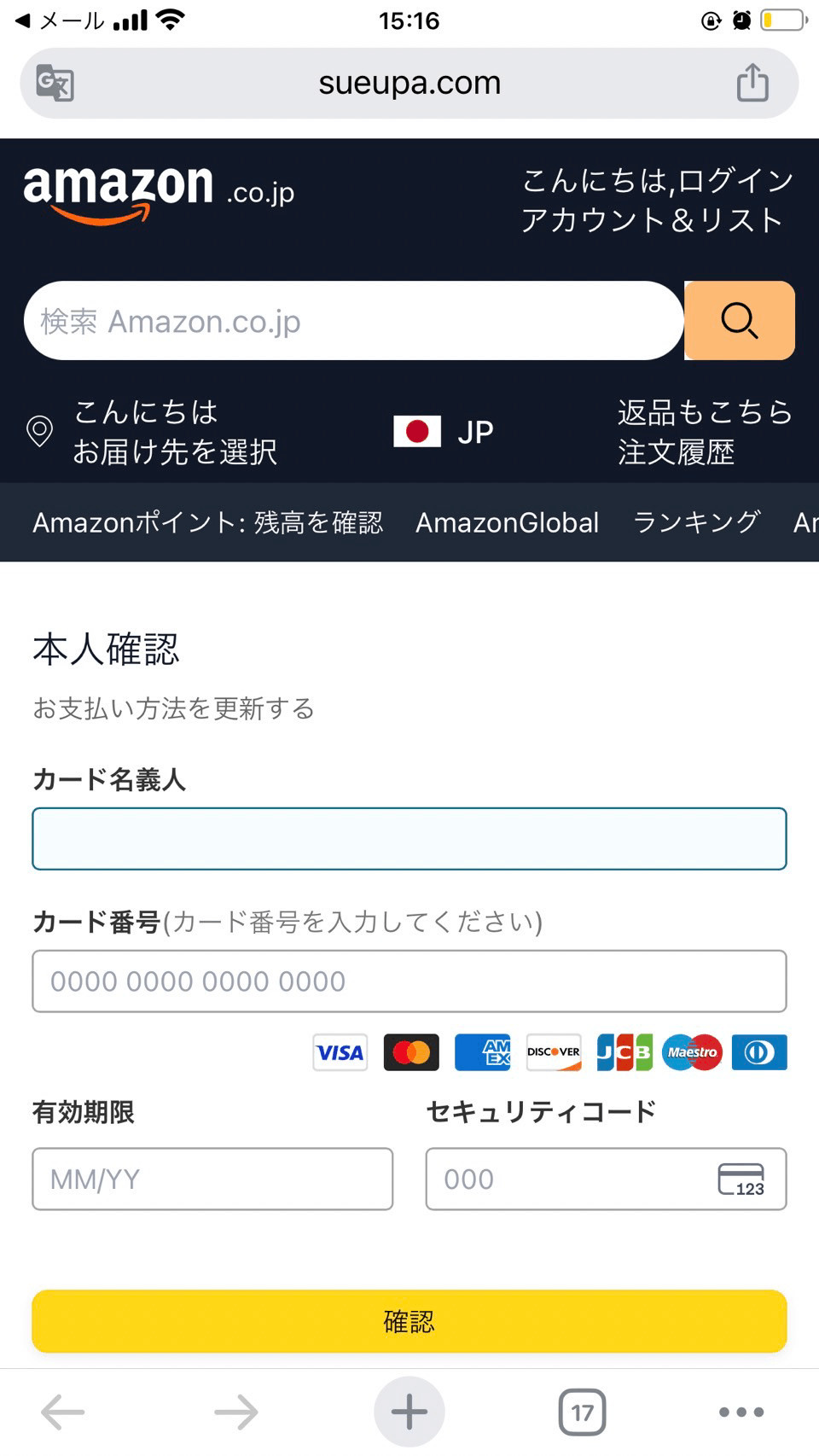Tap the Mastercard icon
The height and width of the screenshot is (1456, 819).
(410, 1052)
